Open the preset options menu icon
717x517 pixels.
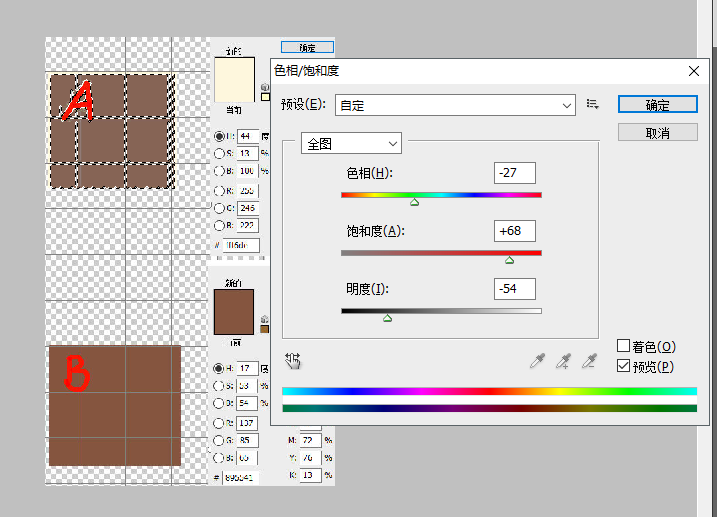click(x=593, y=105)
